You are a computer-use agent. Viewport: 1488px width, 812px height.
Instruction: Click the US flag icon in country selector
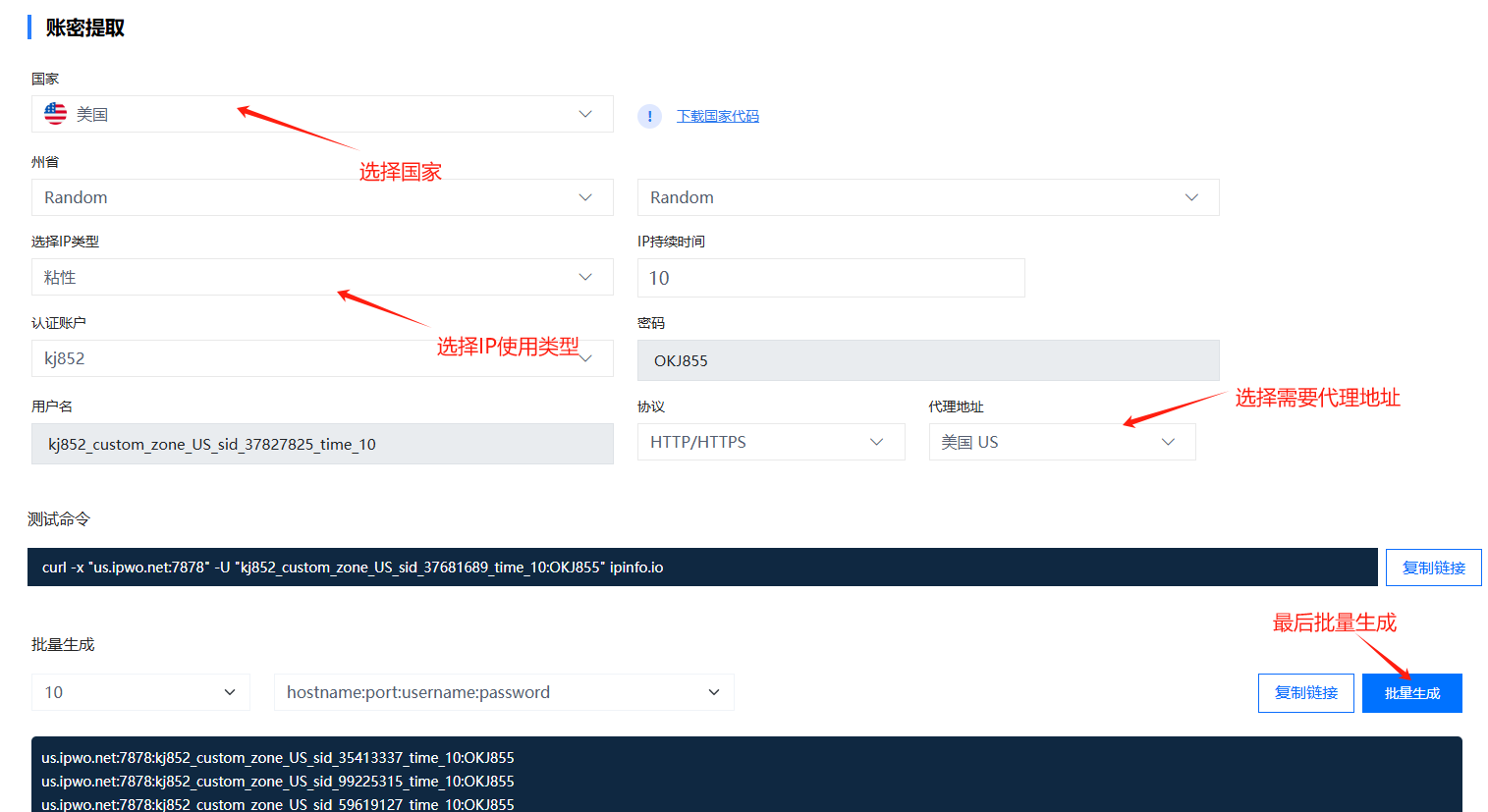point(54,113)
